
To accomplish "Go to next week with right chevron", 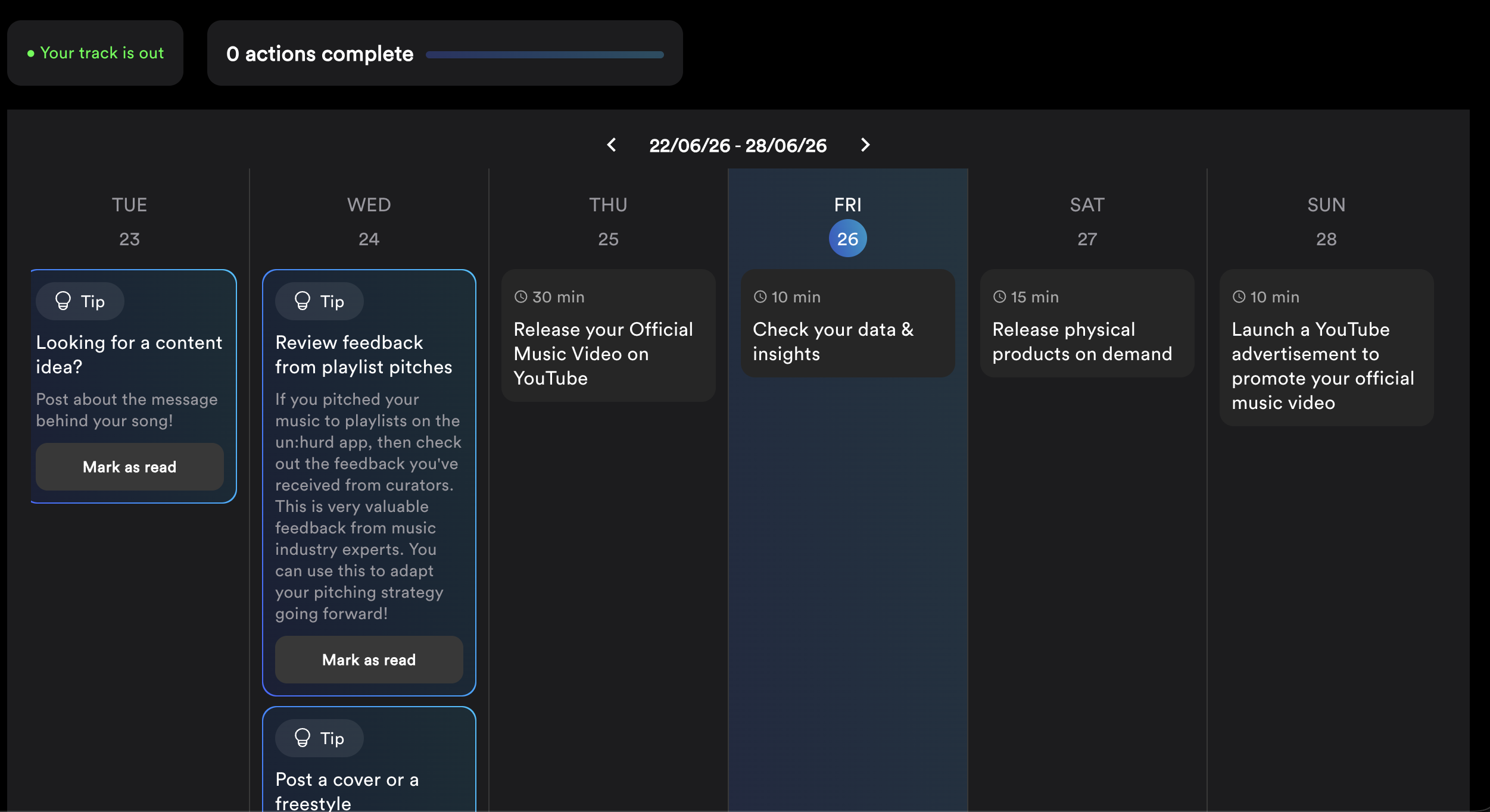I will point(865,145).
